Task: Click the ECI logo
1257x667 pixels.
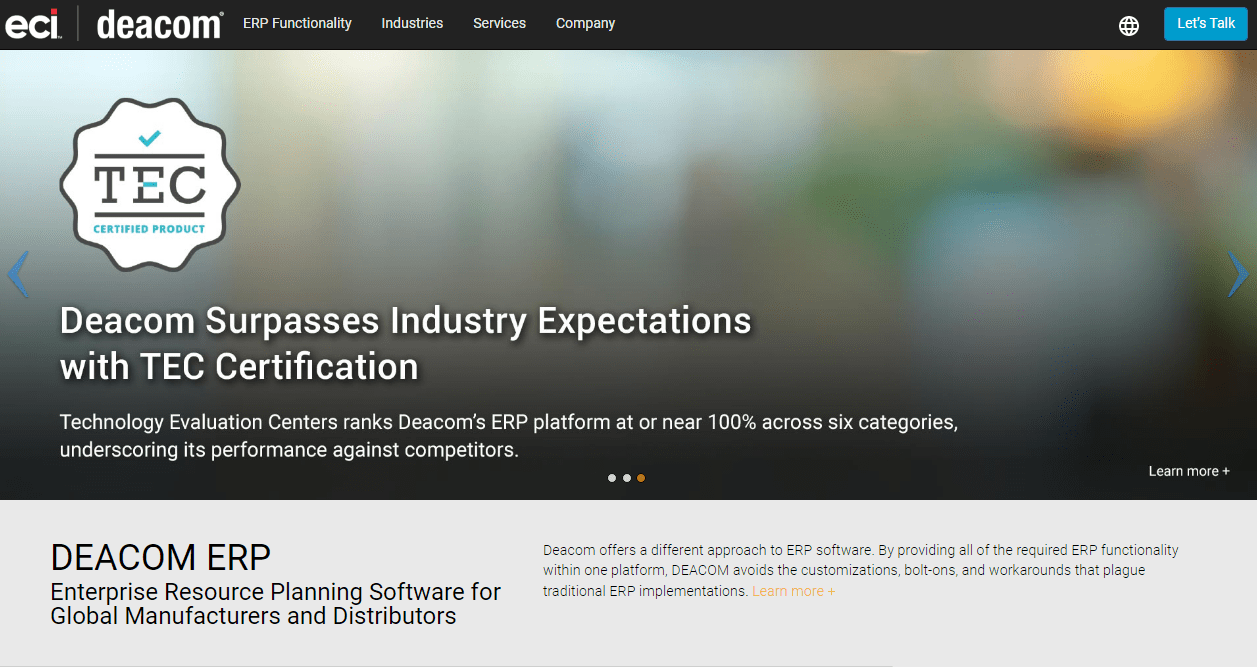Action: pyautogui.click(x=33, y=23)
